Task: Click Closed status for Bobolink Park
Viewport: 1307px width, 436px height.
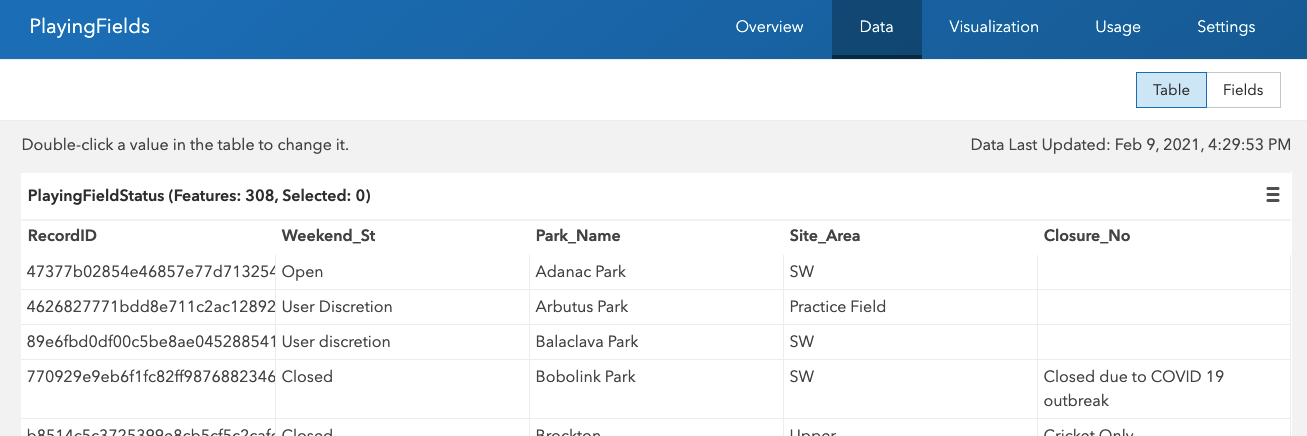Action: pyautogui.click(x=403, y=389)
